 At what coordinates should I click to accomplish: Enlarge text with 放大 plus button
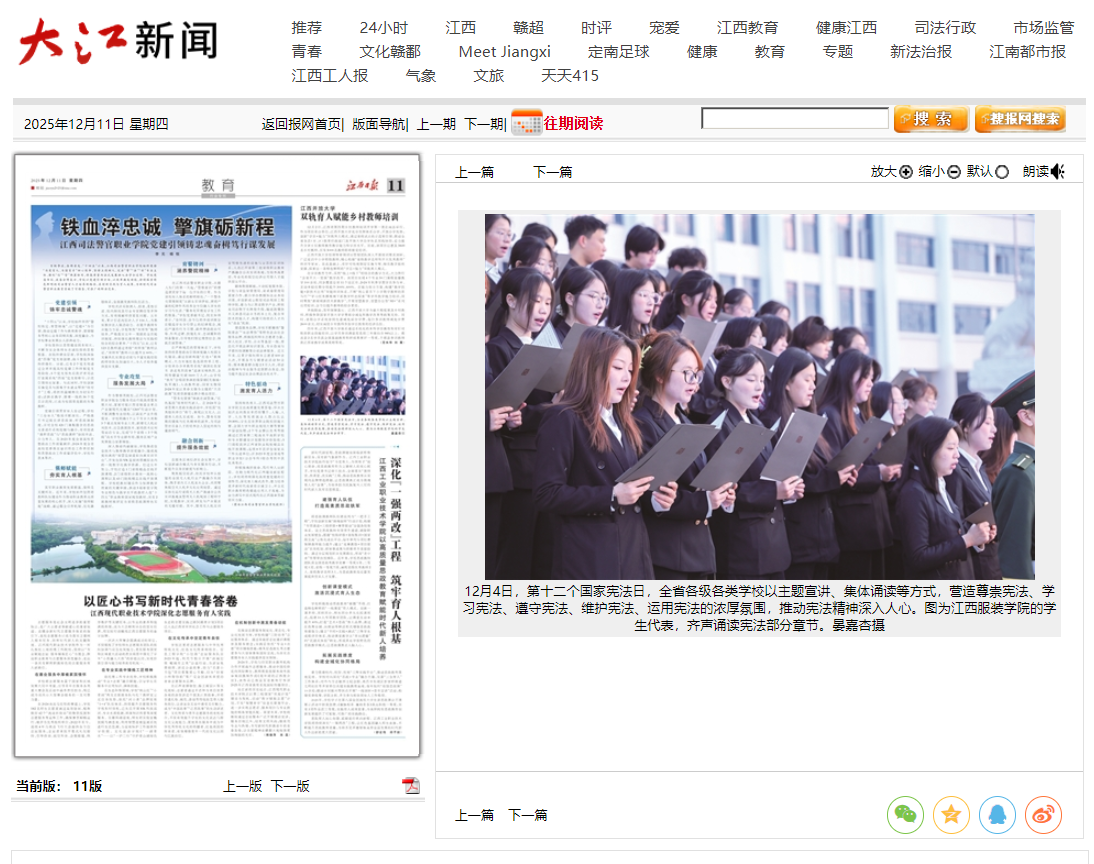pyautogui.click(x=906, y=171)
